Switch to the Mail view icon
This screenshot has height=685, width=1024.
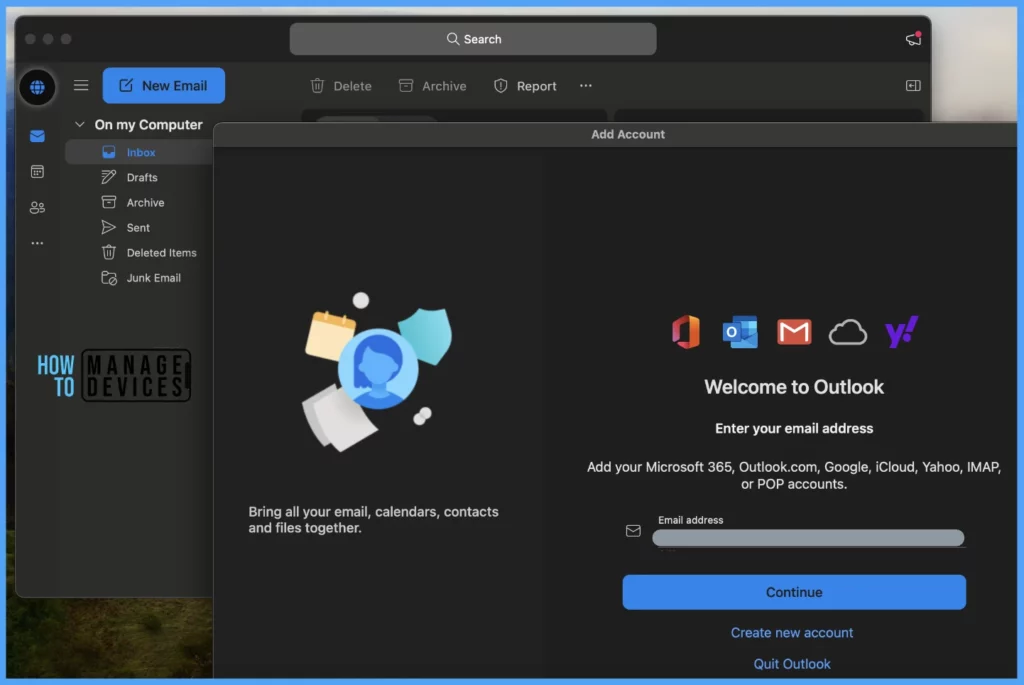click(37, 136)
